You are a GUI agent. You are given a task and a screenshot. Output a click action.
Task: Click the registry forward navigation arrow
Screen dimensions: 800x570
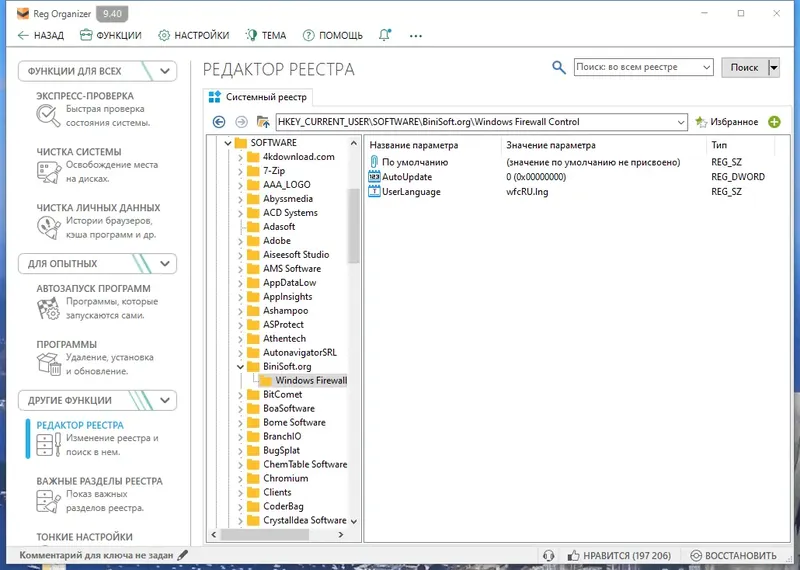click(x=241, y=122)
